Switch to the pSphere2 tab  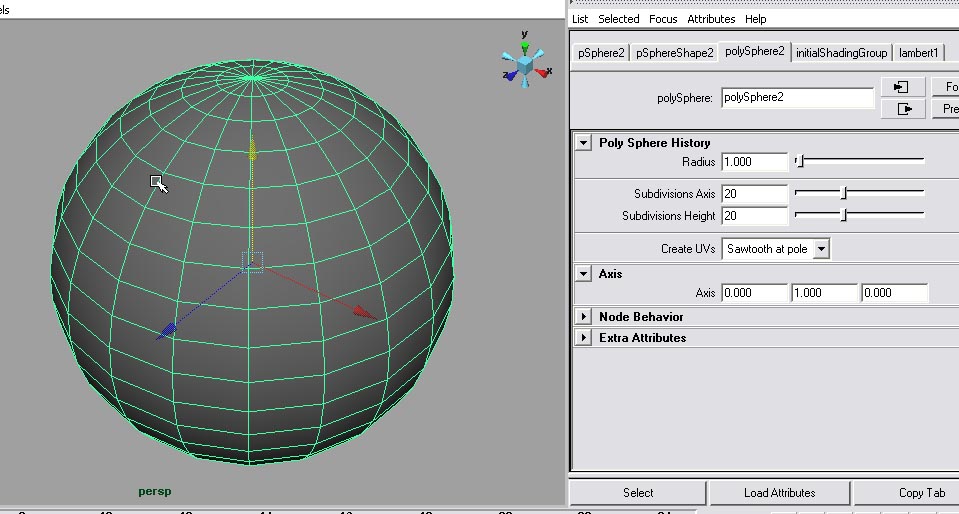point(601,53)
